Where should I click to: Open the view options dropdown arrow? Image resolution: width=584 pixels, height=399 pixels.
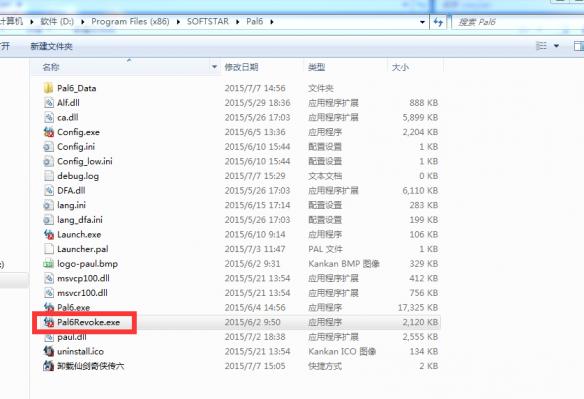(556, 46)
